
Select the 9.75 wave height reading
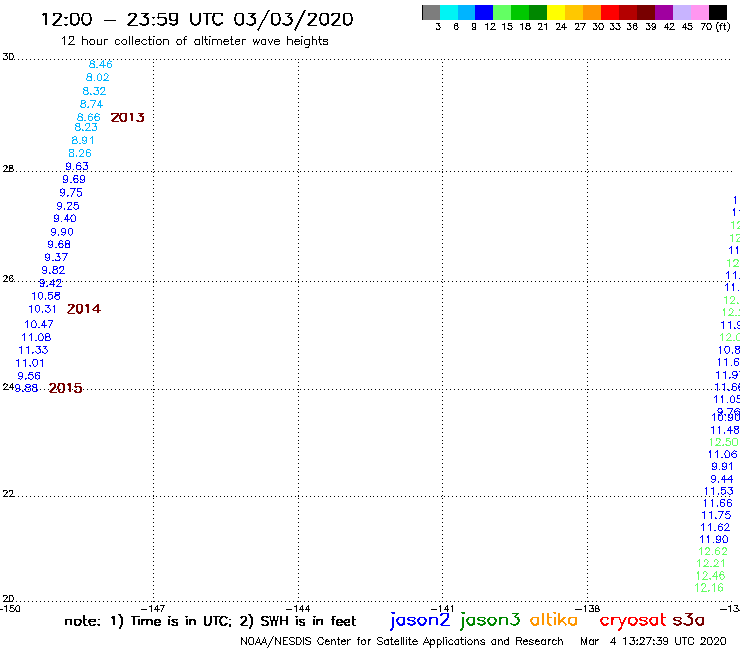[x=71, y=193]
